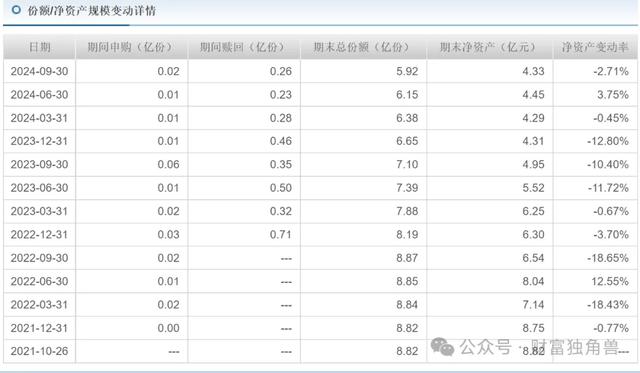Click the WeChat logo in the watermark
This screenshot has height=373, width=640.
(442, 346)
